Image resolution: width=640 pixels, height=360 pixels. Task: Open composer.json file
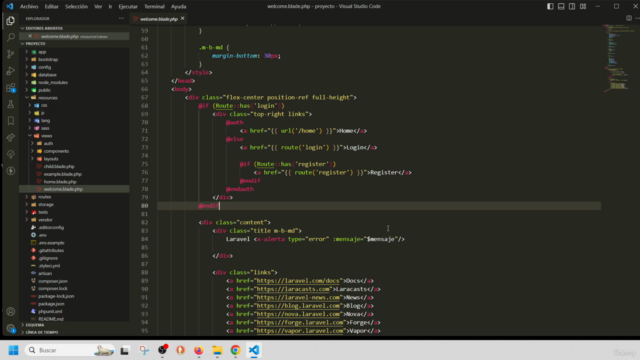tap(53, 281)
